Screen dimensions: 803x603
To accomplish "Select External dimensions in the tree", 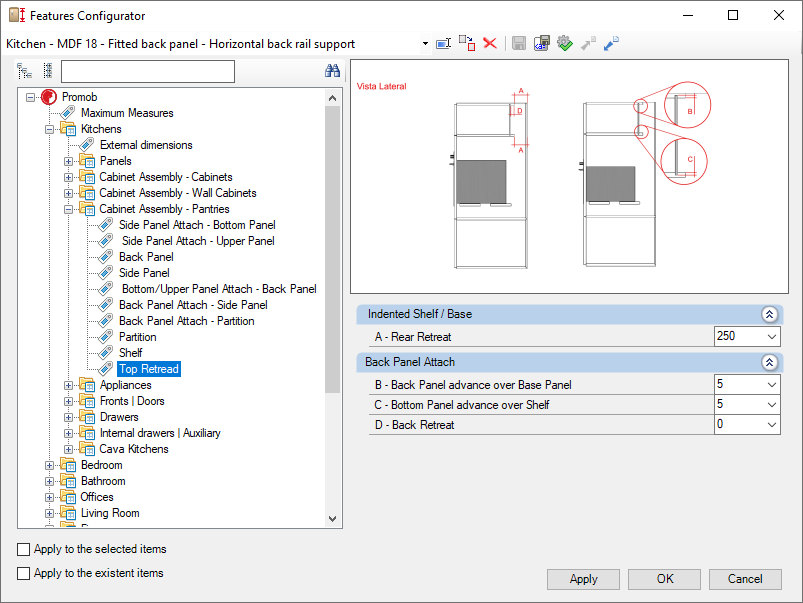I will (146, 145).
